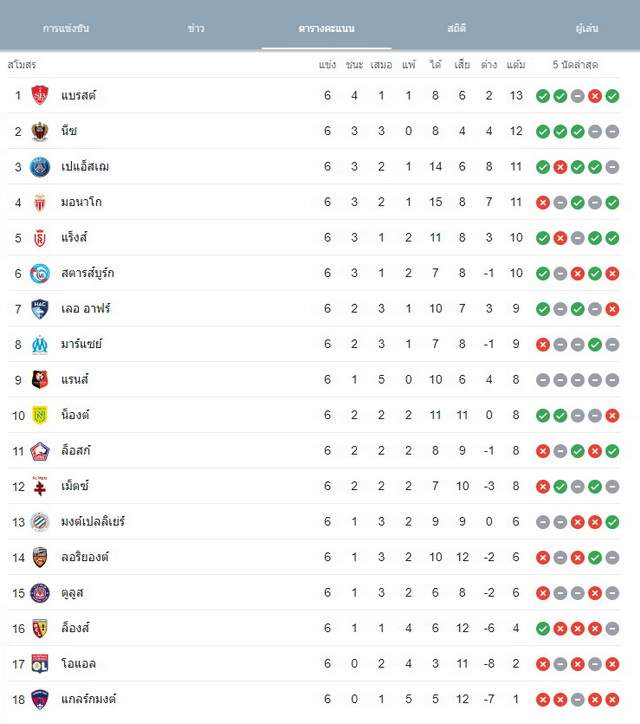This screenshot has width=640, height=724.
Task: Click the Marseille club logo
Action: 40,344
